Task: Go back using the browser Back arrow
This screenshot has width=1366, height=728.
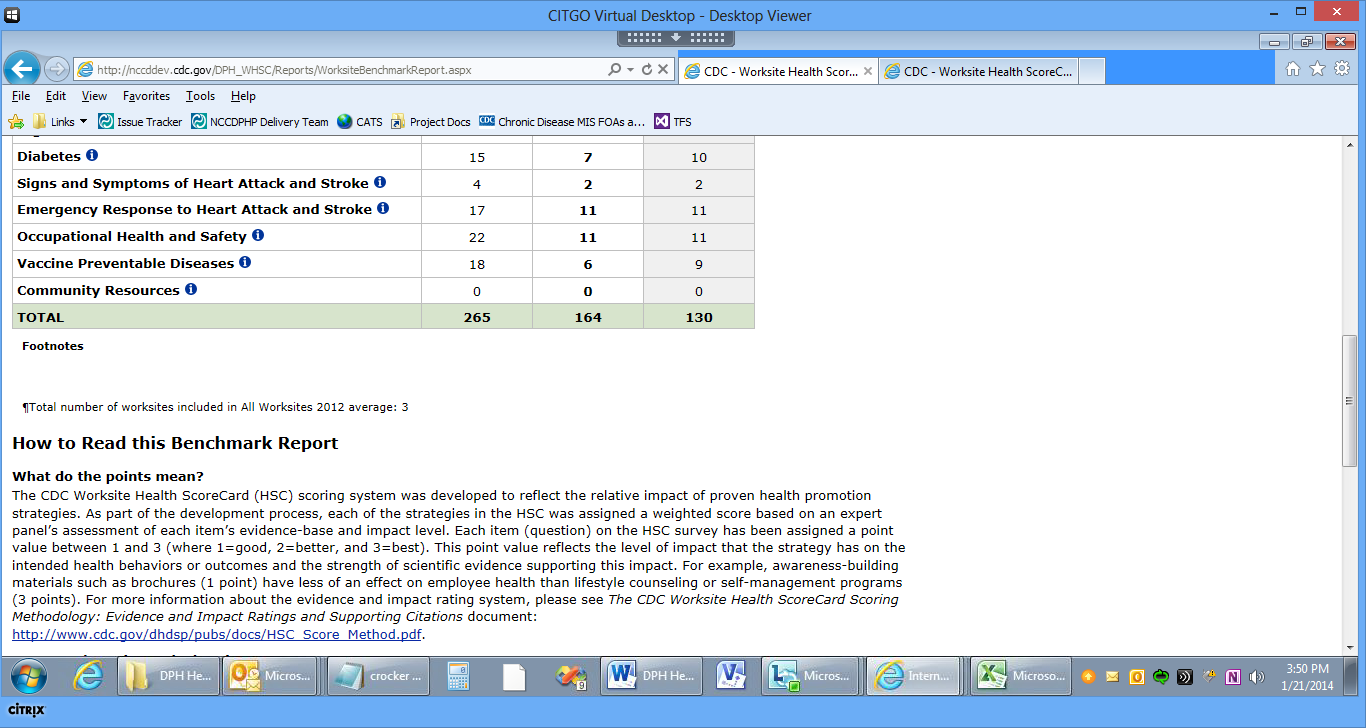Action: pos(23,68)
